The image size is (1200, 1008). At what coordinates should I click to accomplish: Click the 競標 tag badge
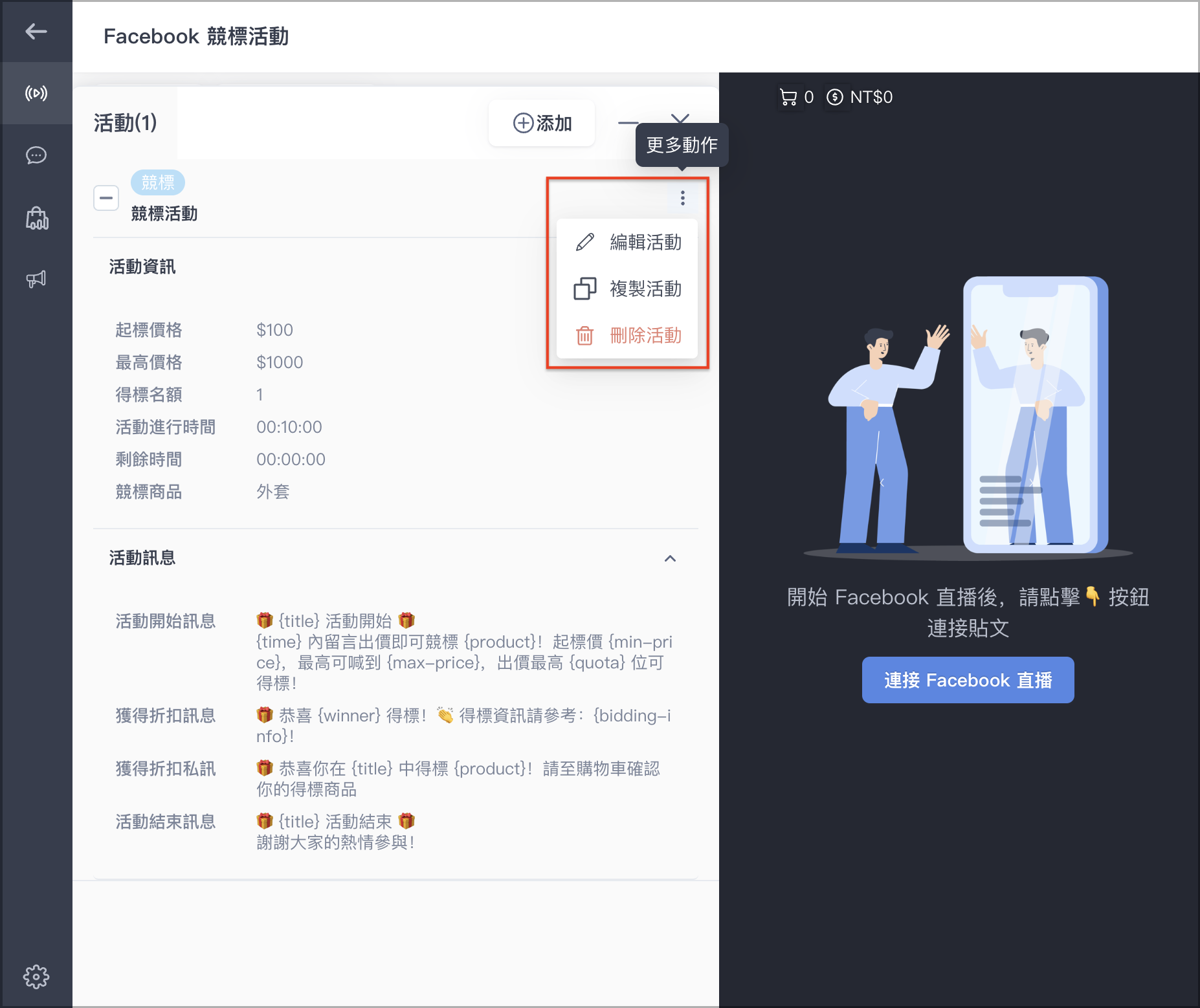(x=158, y=182)
